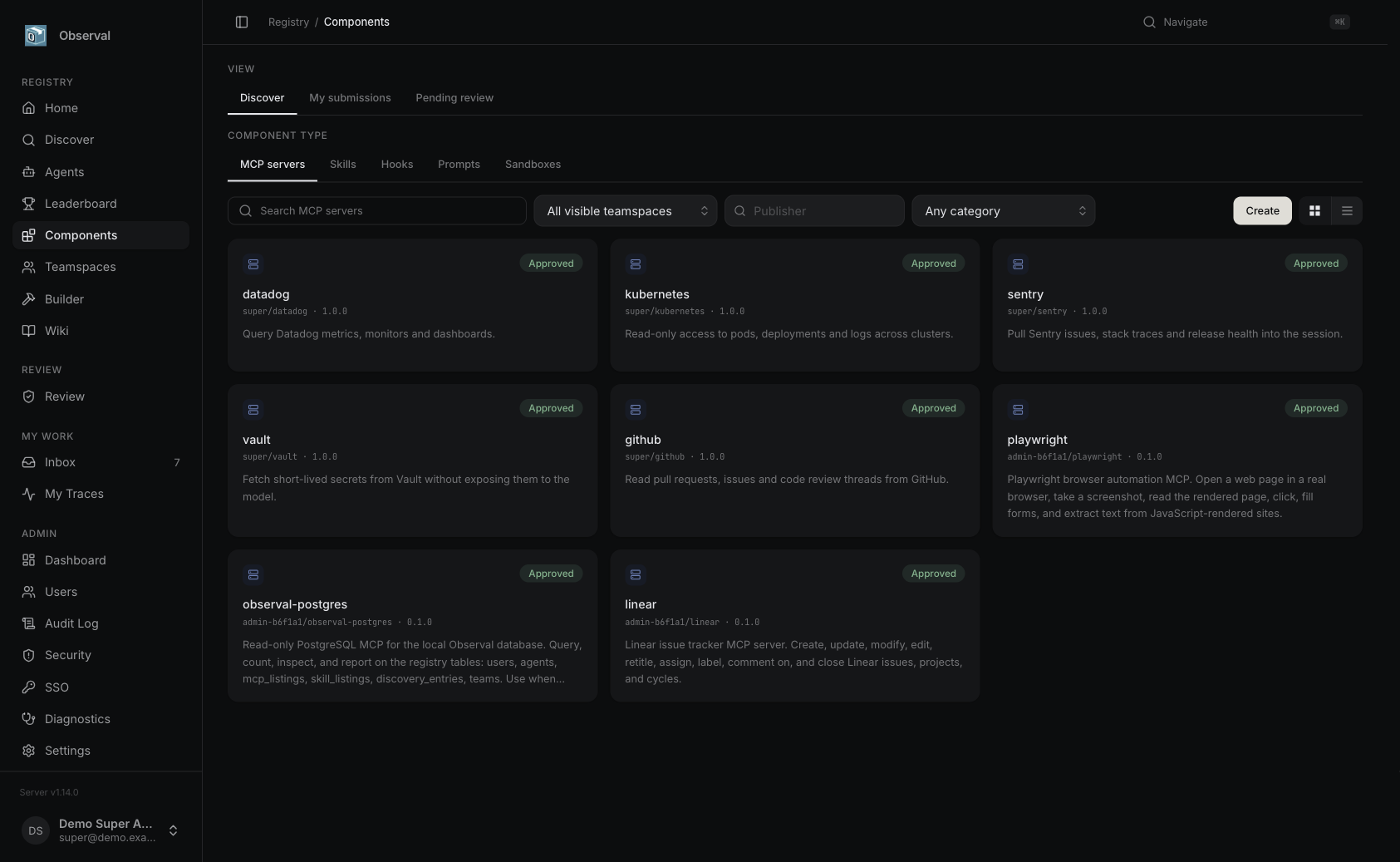Open the playwright component title
The image size is (1400, 862).
[x=1037, y=440]
